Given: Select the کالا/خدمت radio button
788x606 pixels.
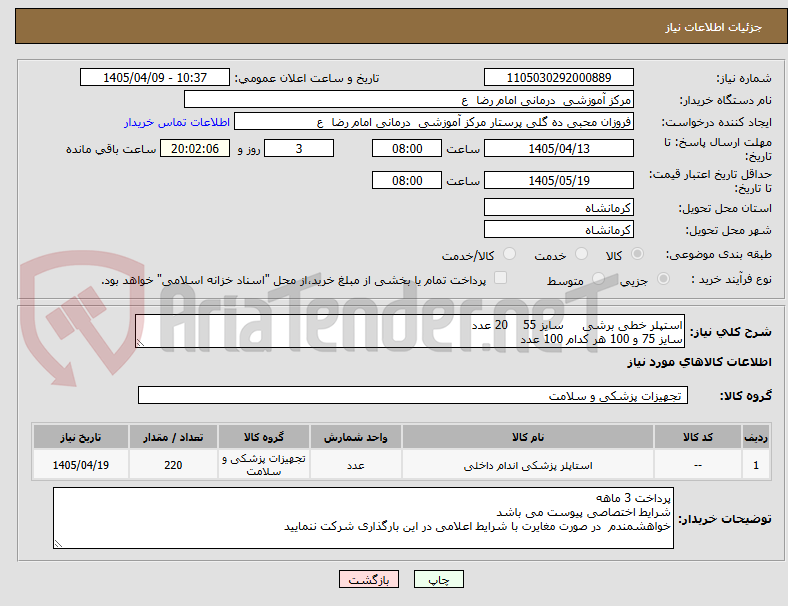Looking at the screenshot, I should click(510, 254).
